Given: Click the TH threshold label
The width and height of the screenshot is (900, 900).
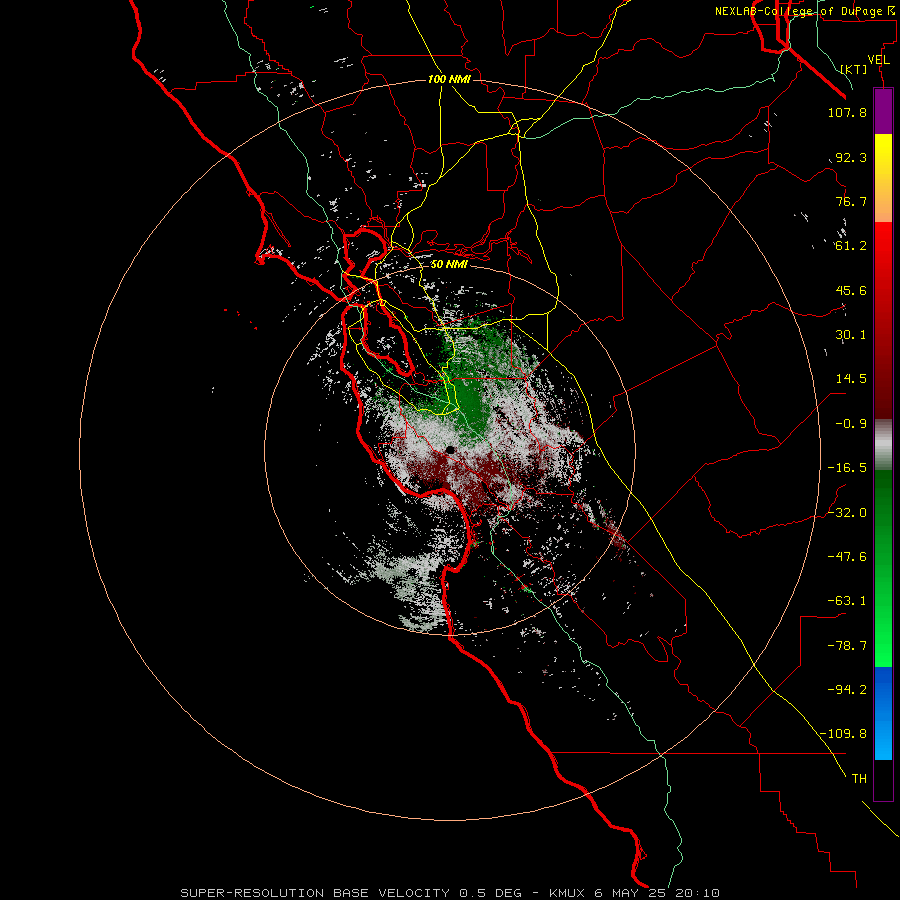Looking at the screenshot, I should tap(859, 779).
